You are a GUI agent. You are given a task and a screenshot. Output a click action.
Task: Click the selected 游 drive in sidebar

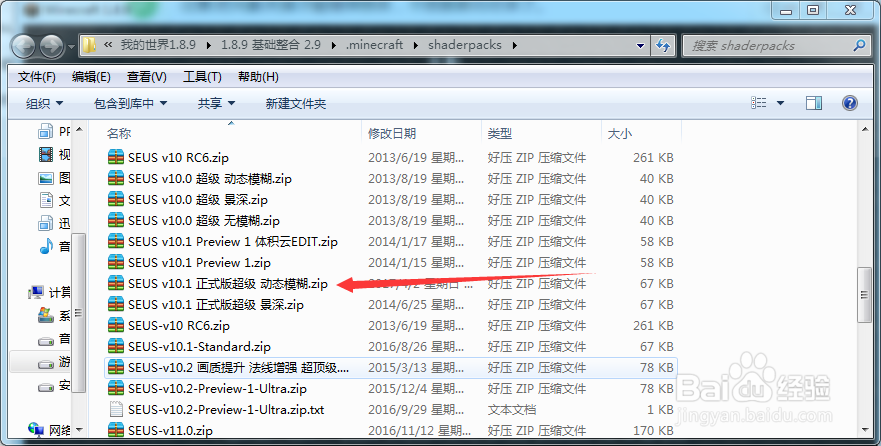(x=40, y=363)
